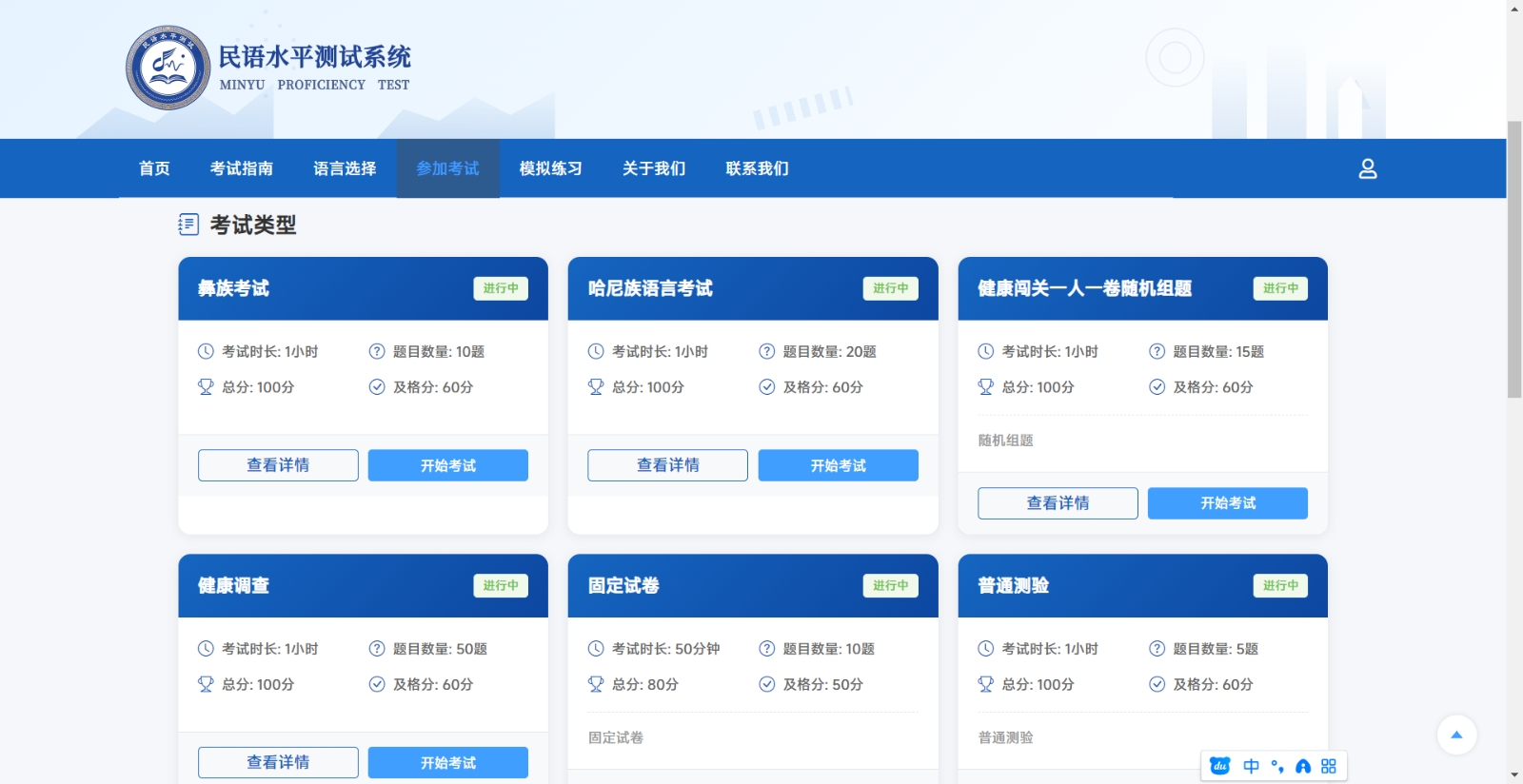Viewport: 1523px width, 784px height.
Task: Start the 哈尼族语言考试 exam
Action: (x=839, y=465)
